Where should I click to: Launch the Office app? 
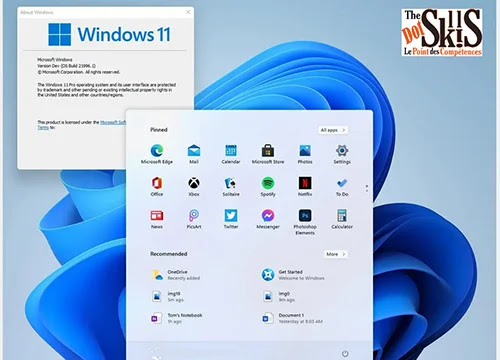click(157, 187)
